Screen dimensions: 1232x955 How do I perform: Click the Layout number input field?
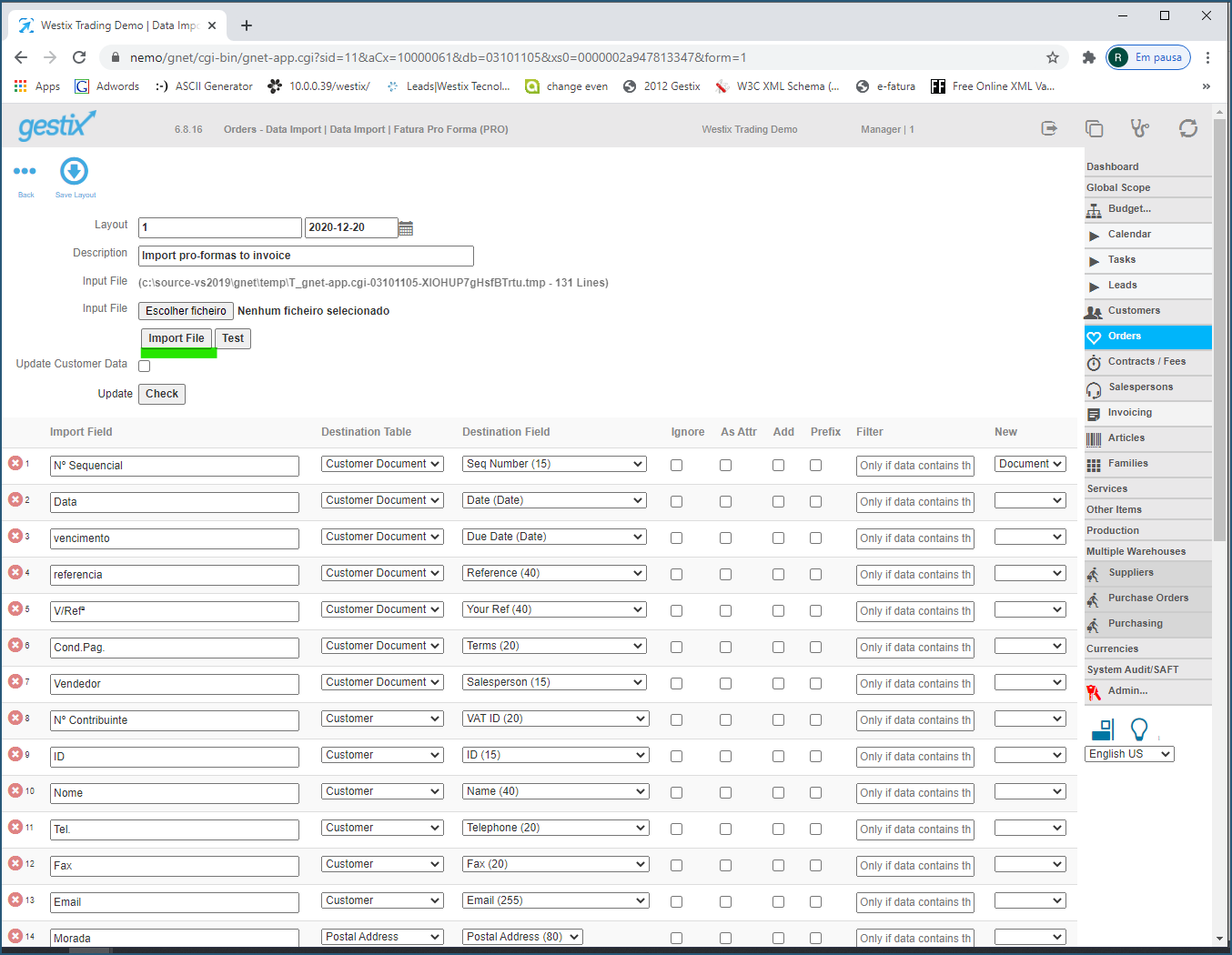[220, 227]
